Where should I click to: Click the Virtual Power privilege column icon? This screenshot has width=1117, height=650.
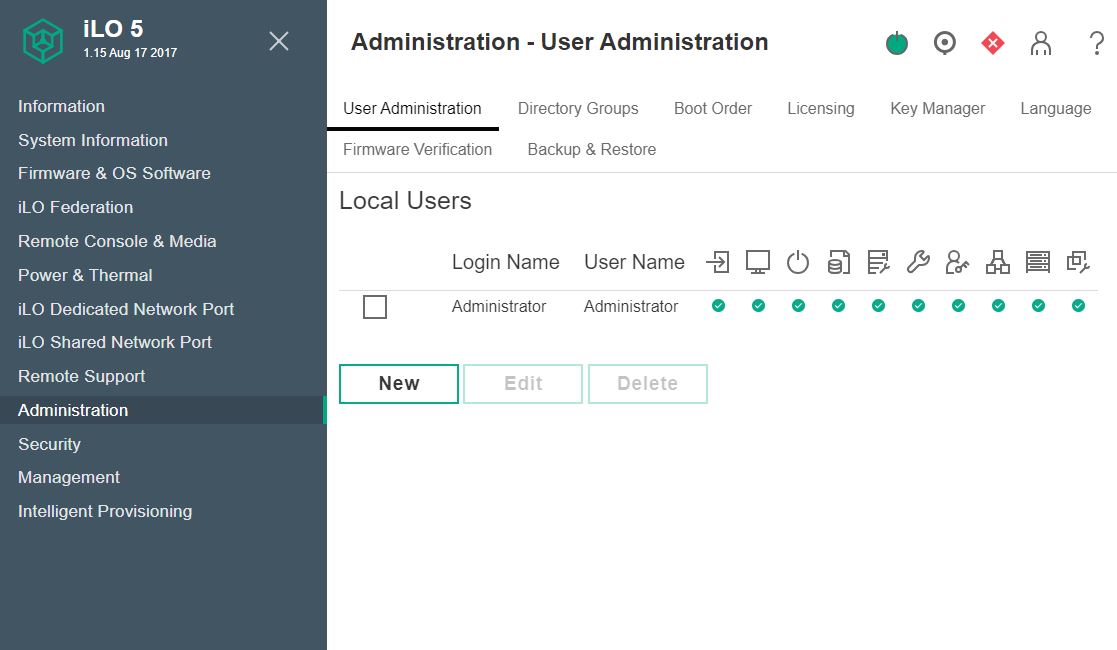pos(797,262)
